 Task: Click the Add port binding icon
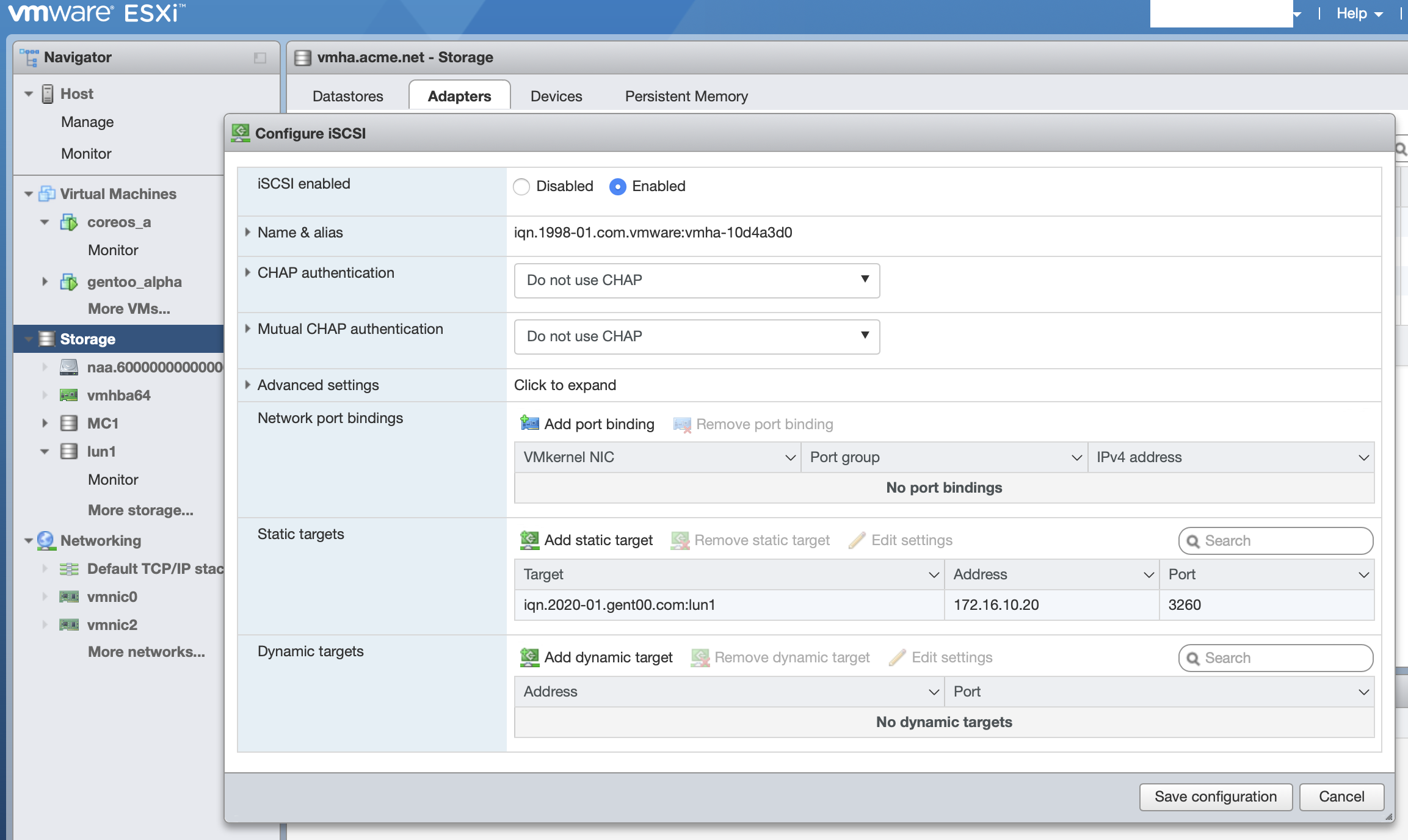click(529, 424)
